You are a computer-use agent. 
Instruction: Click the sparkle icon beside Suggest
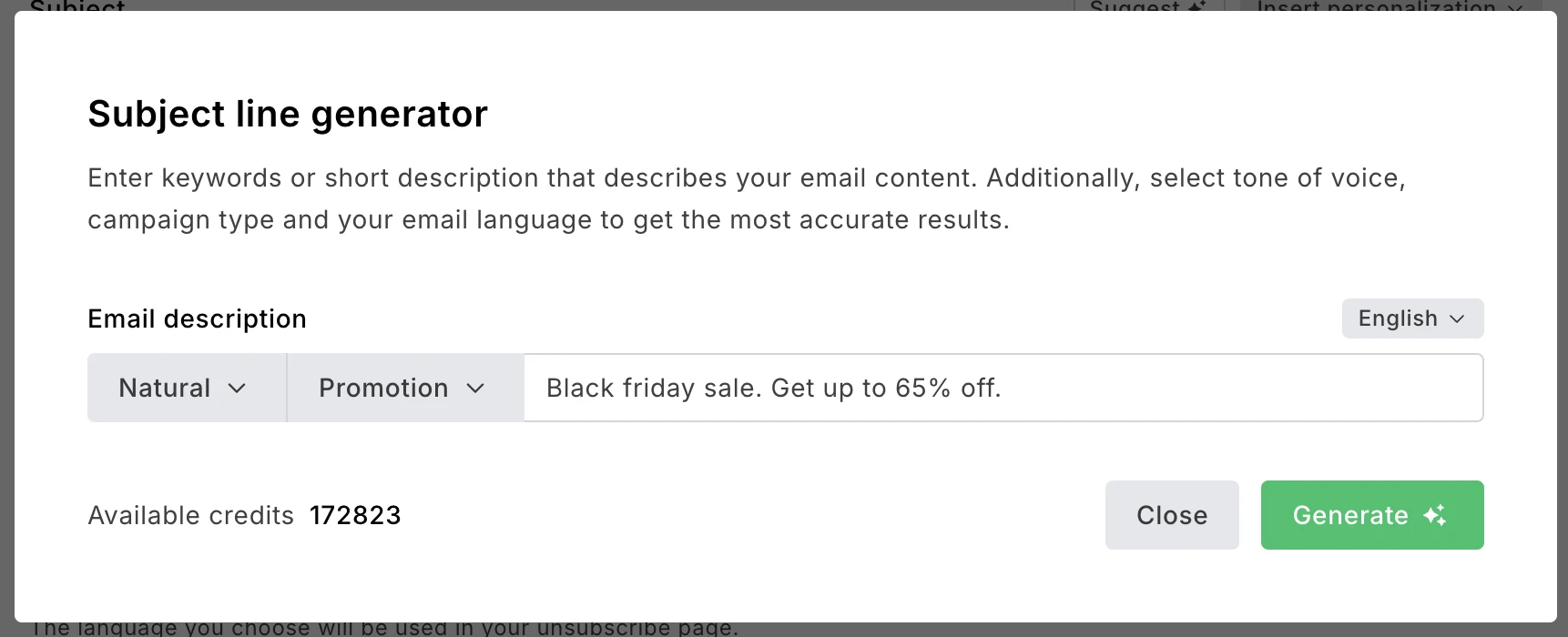pos(1197,6)
